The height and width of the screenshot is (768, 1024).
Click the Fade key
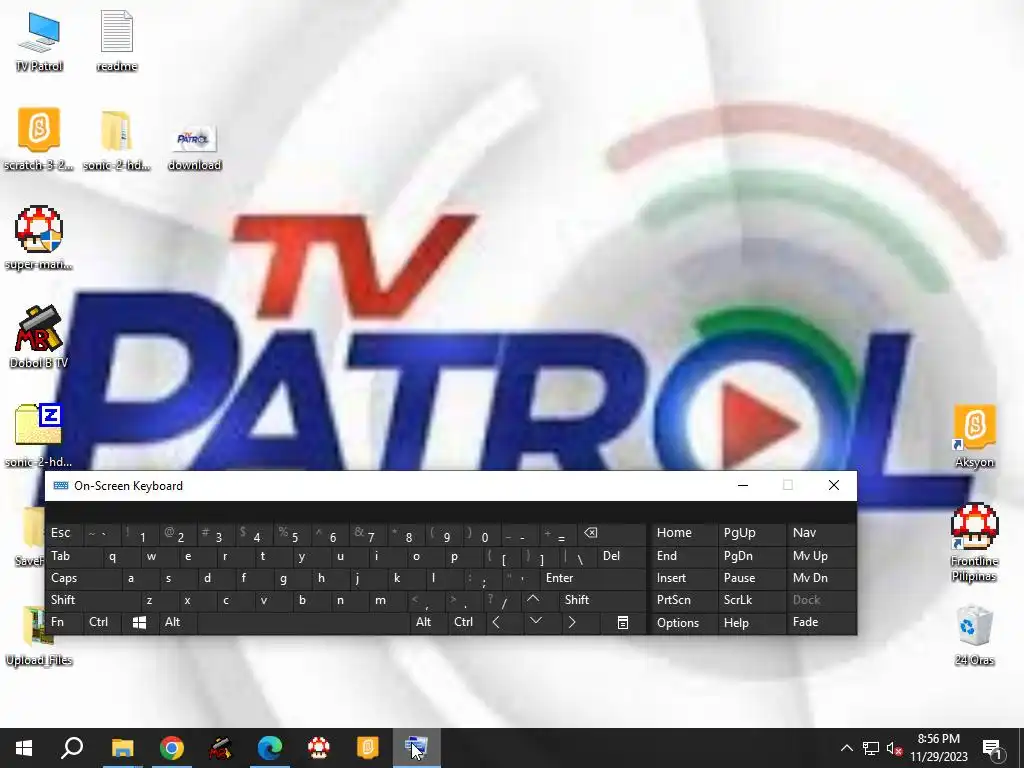821,622
